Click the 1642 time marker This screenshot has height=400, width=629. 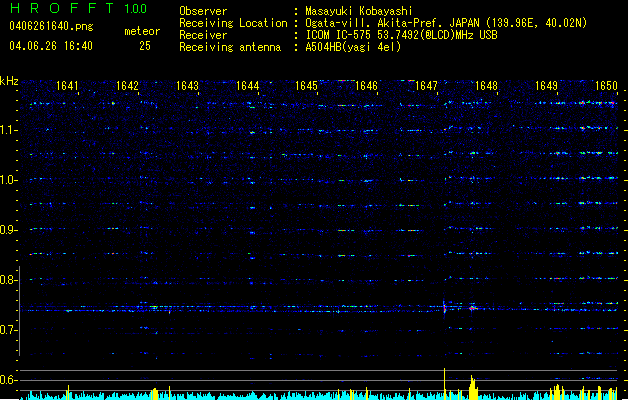click(x=127, y=85)
